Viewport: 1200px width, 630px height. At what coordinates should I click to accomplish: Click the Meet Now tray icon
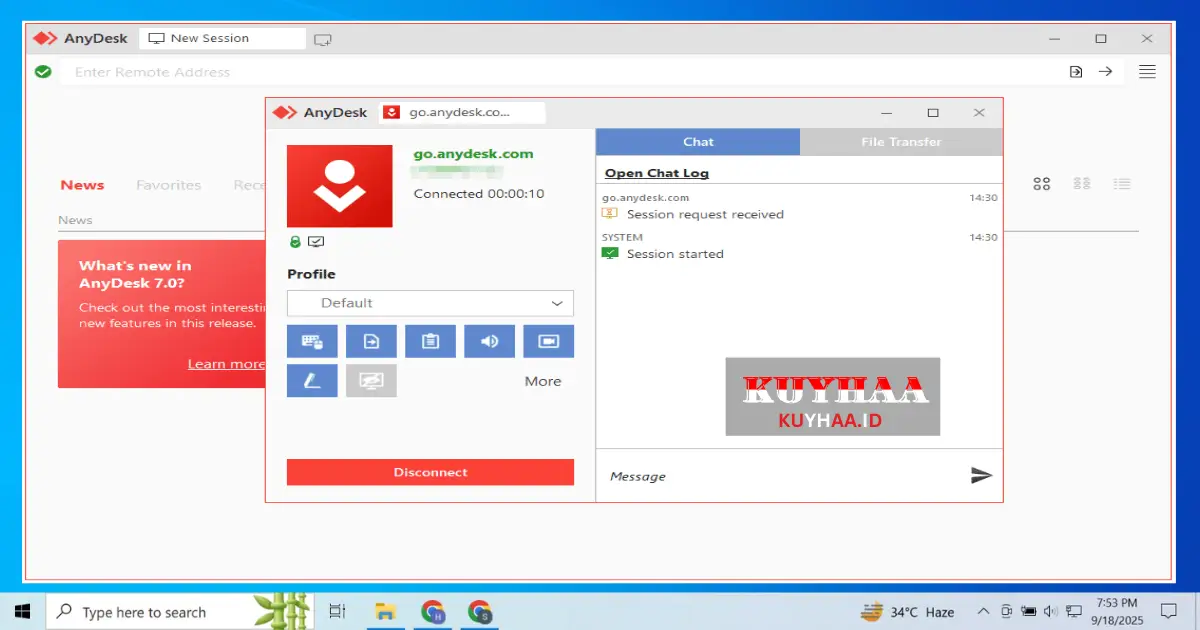(x=1006, y=611)
